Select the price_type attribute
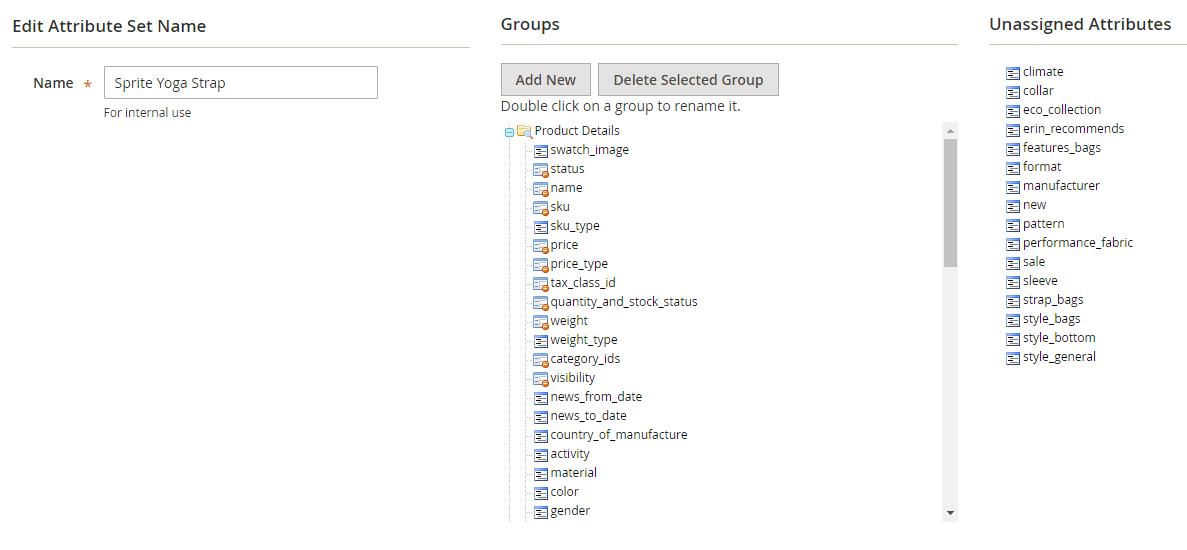The width and height of the screenshot is (1187, 550). pyautogui.click(x=579, y=263)
